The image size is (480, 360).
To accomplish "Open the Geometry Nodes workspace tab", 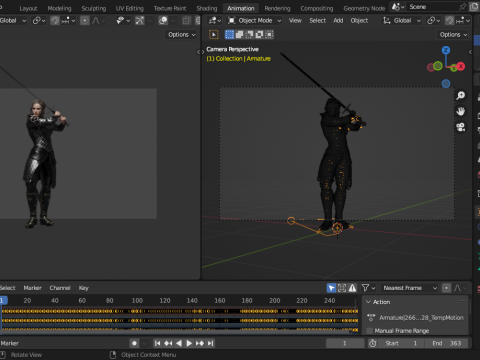I will 364,8.
